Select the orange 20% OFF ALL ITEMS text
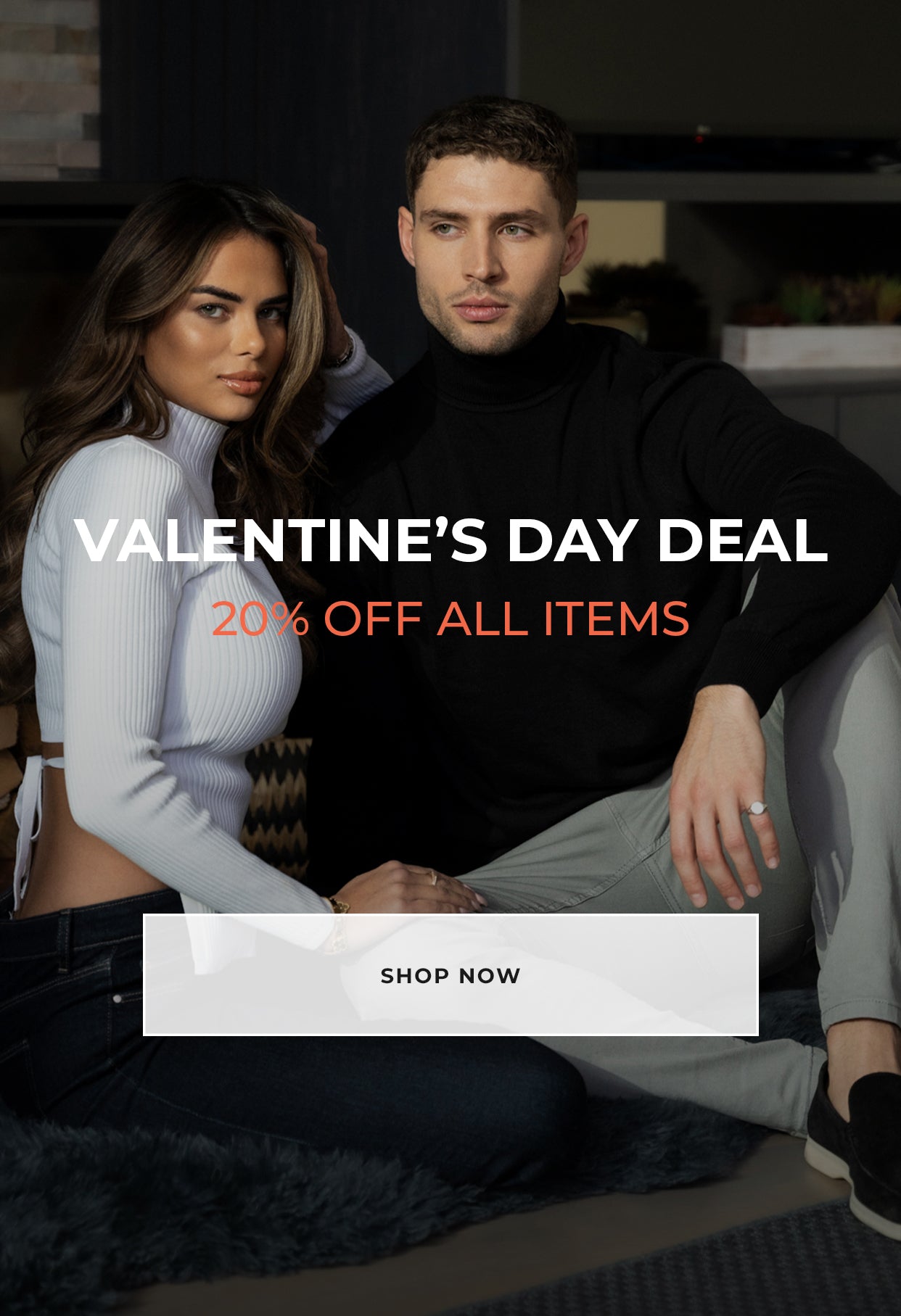The height and width of the screenshot is (1316, 901). click(450, 618)
